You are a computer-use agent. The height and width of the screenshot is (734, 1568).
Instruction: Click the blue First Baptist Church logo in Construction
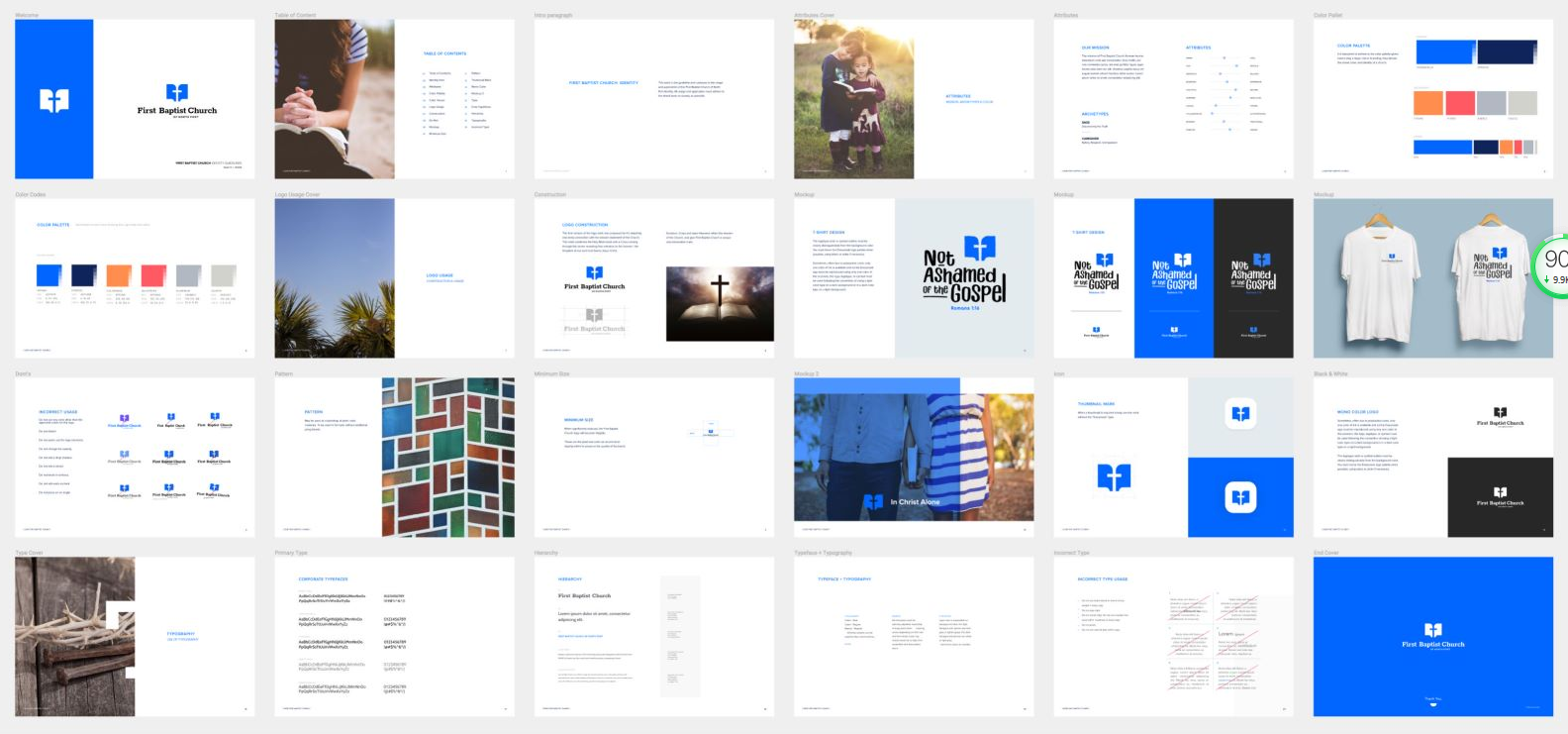[x=594, y=277]
